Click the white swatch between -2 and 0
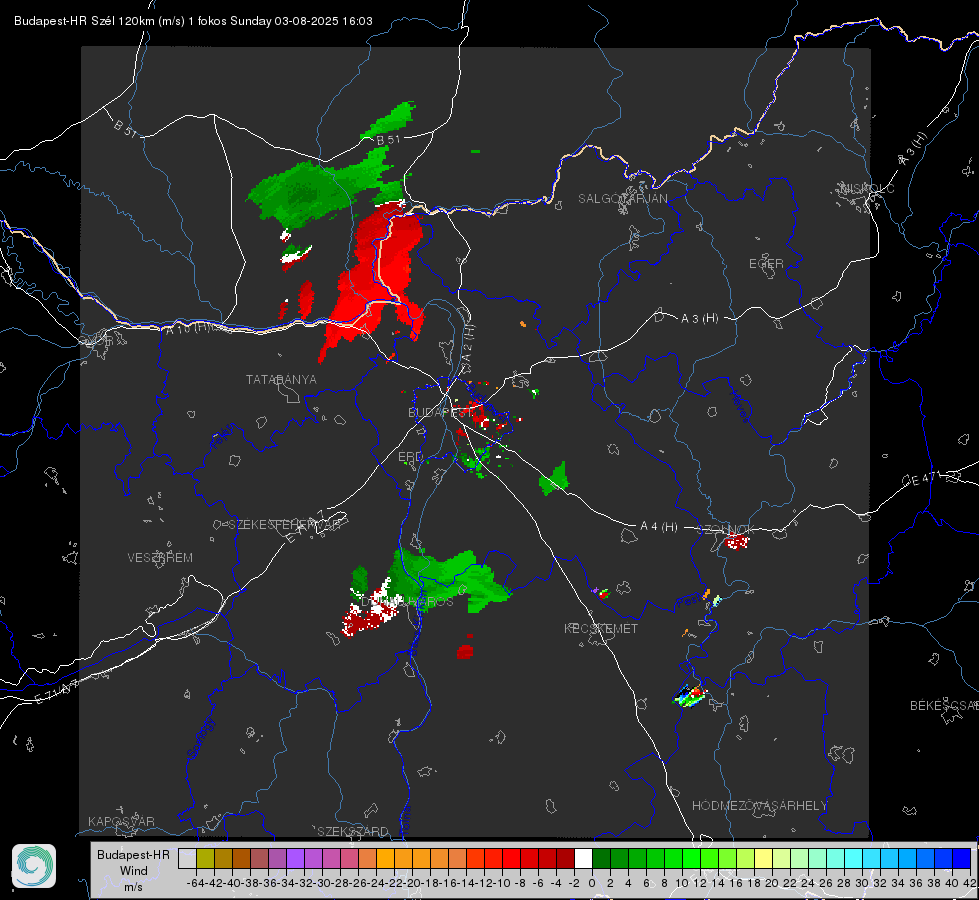The image size is (979, 900). pos(583,859)
